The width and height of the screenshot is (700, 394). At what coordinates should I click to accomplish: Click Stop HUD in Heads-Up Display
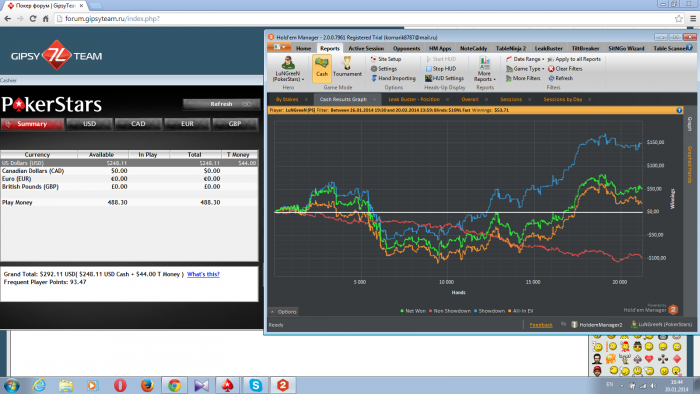[441, 69]
